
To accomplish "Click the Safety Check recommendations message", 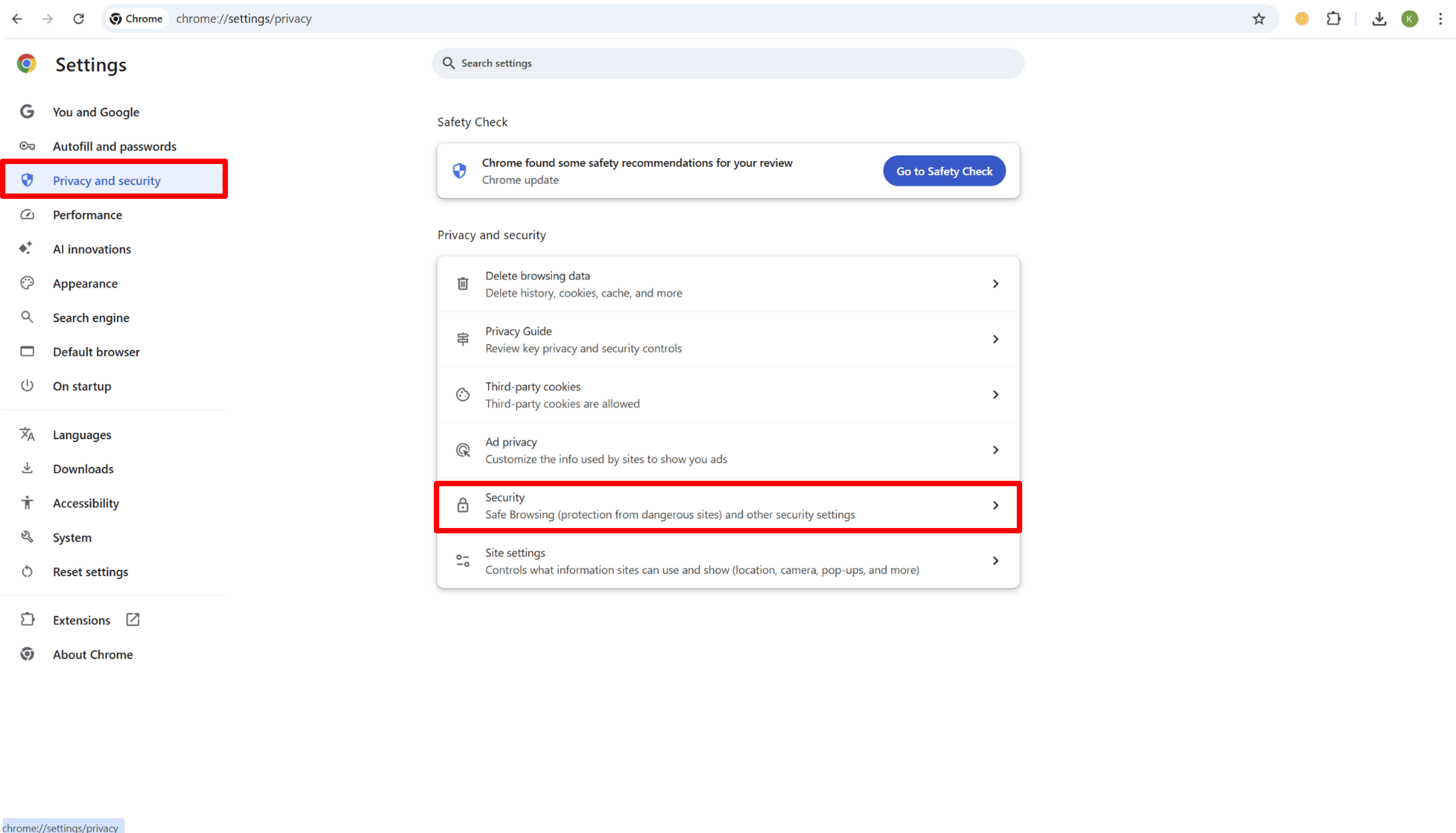I will pyautogui.click(x=637, y=163).
